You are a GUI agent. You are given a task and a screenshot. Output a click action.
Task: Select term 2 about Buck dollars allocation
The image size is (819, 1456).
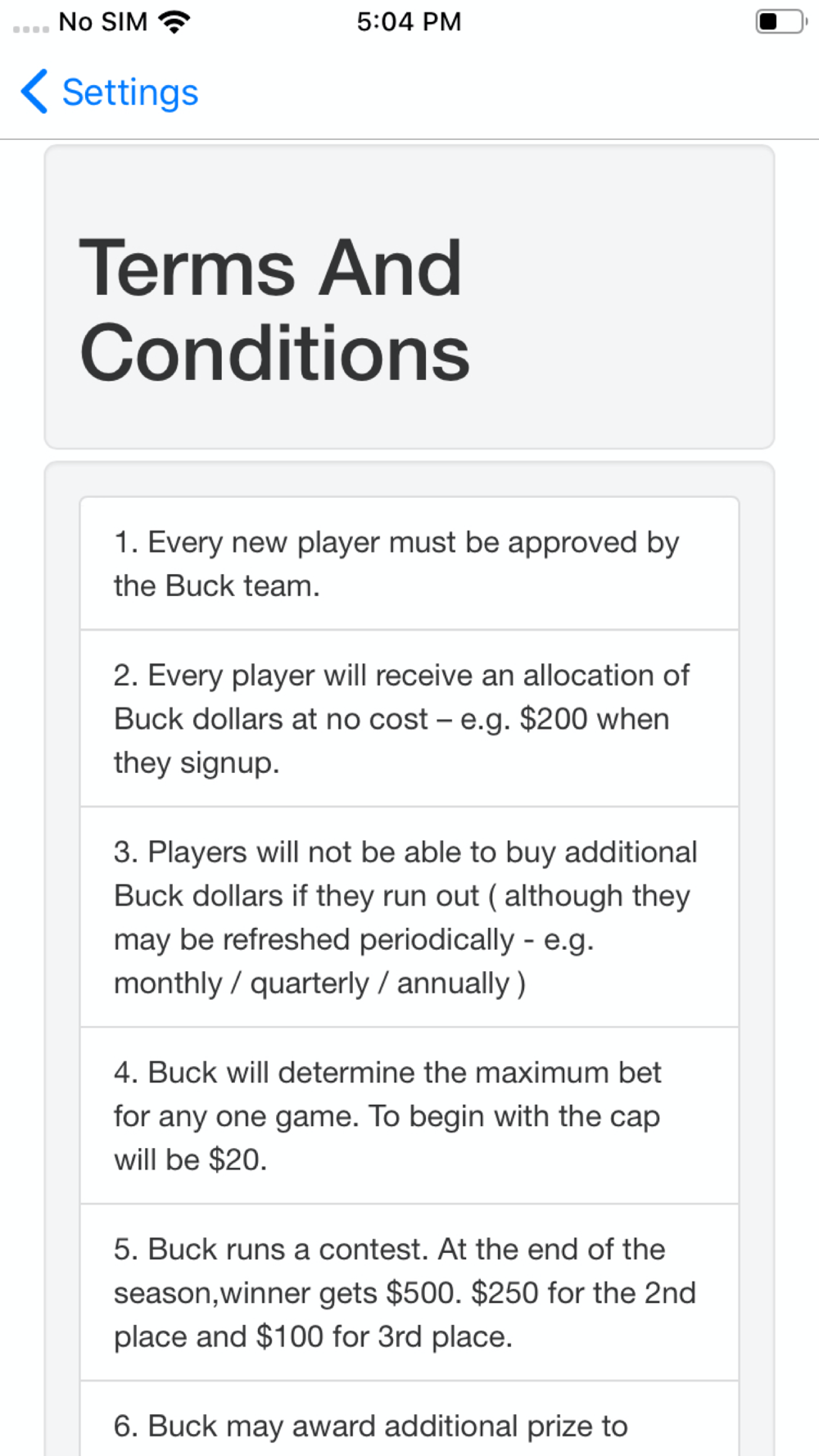(x=409, y=718)
